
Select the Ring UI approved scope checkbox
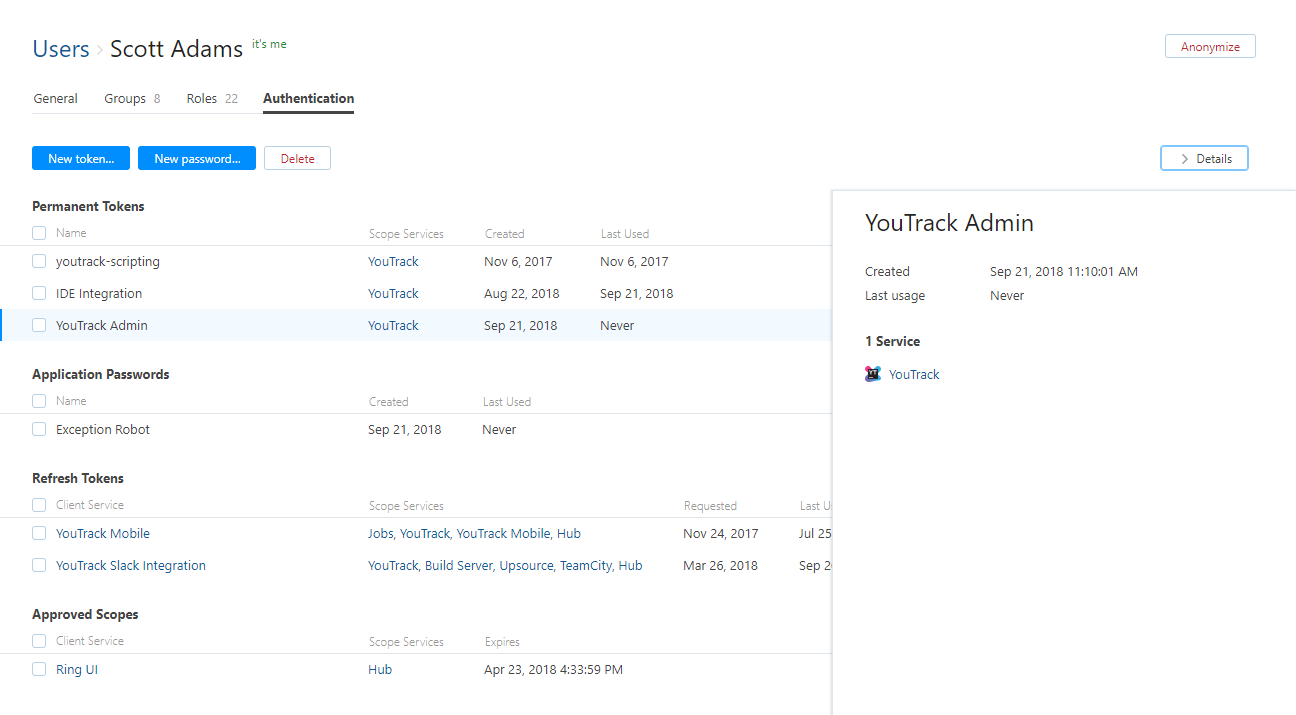39,669
